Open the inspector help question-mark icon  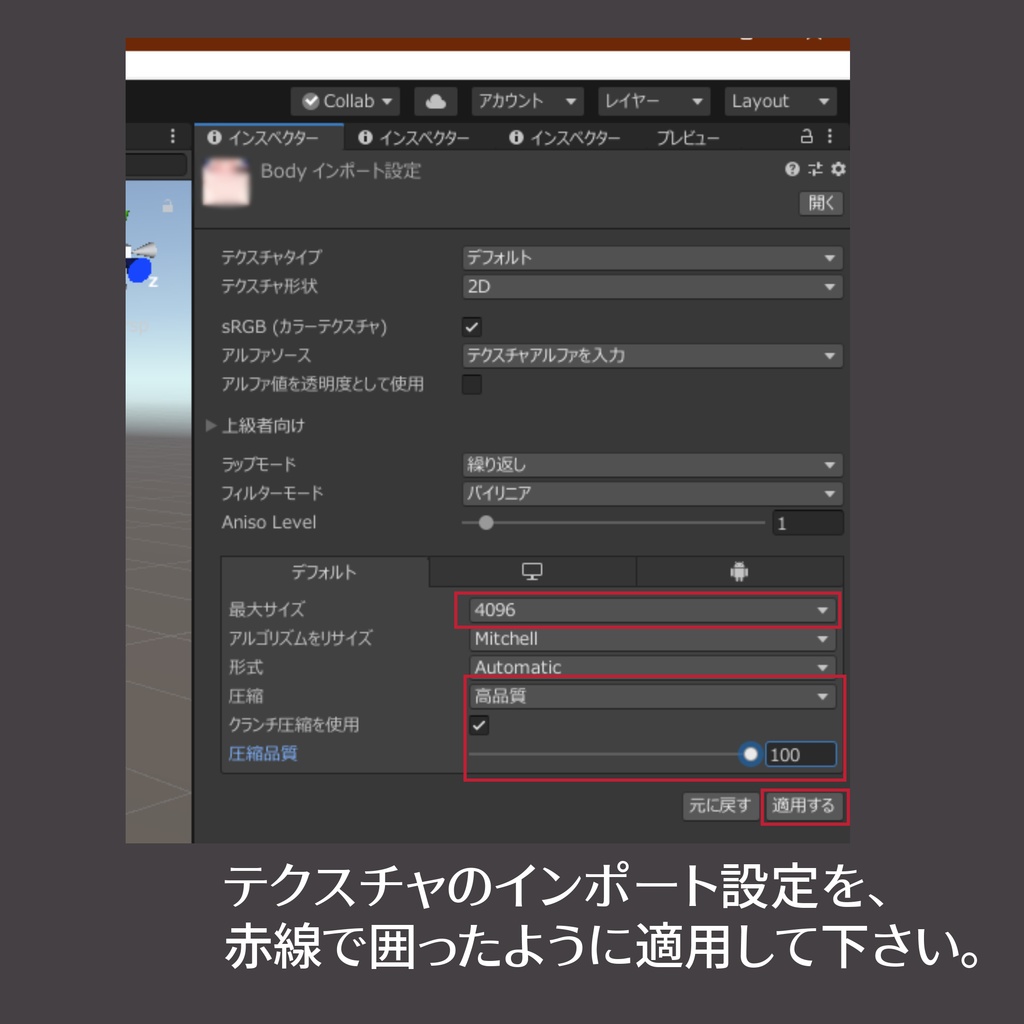tap(792, 169)
